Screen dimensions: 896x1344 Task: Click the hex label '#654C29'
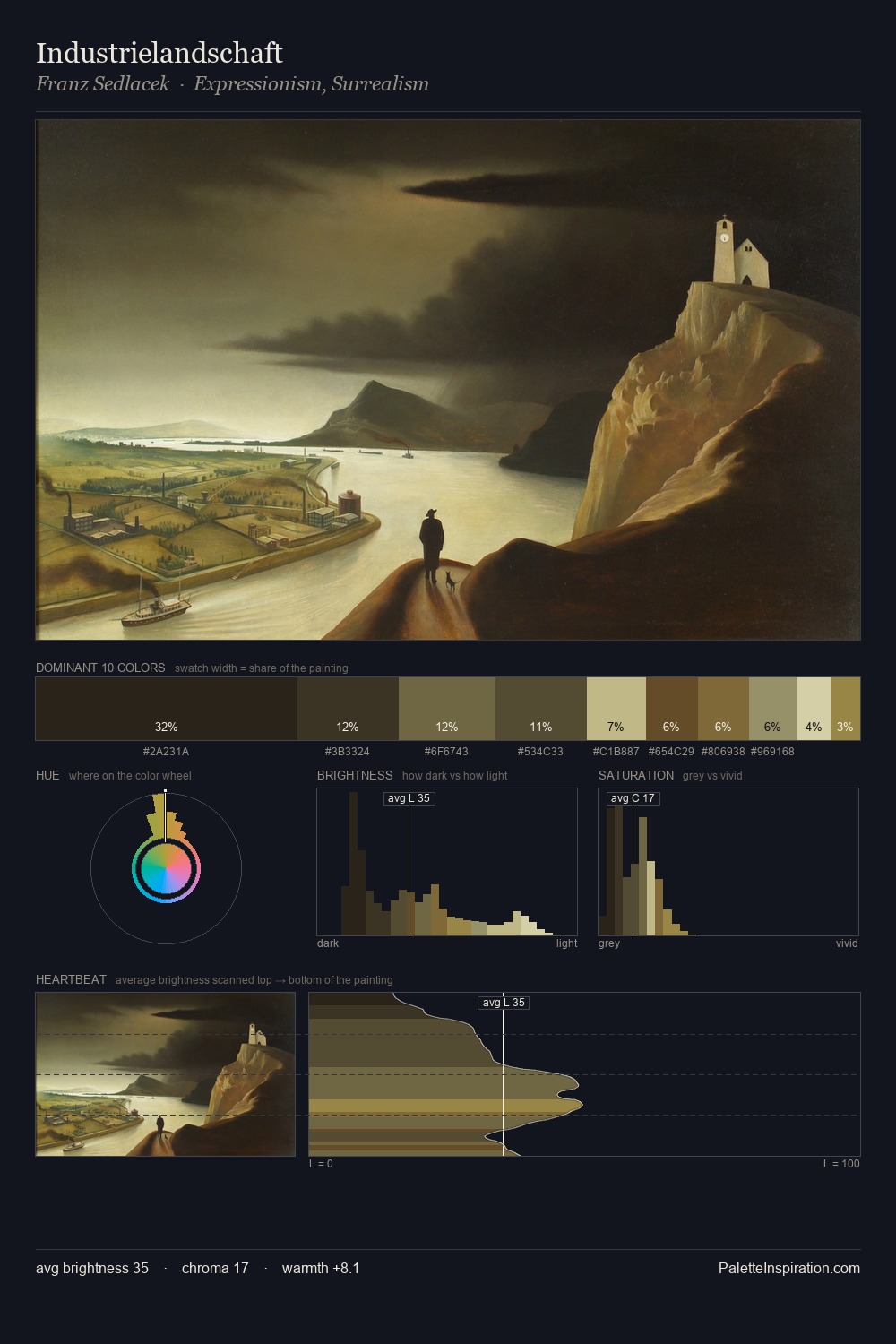pos(671,752)
